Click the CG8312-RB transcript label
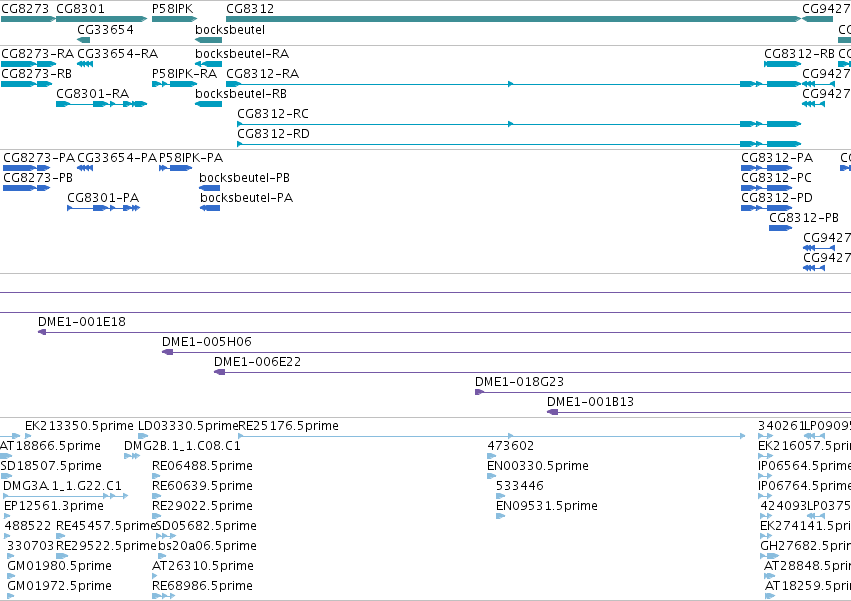851x601 pixels. [799, 54]
